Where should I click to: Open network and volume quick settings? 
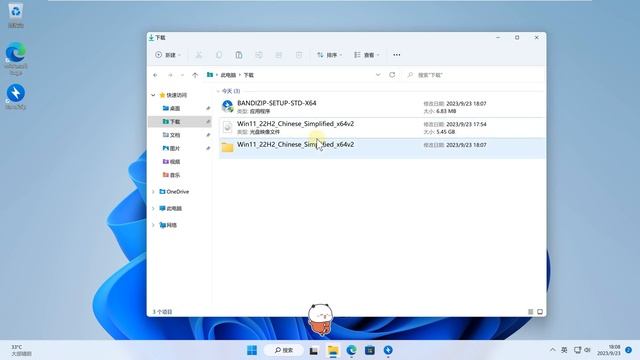click(x=582, y=350)
